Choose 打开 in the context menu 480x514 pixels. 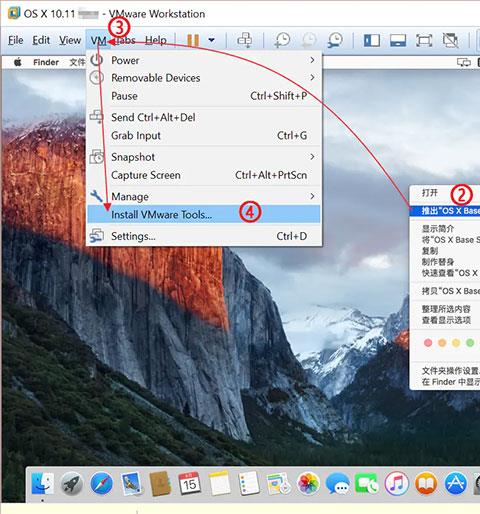point(430,193)
